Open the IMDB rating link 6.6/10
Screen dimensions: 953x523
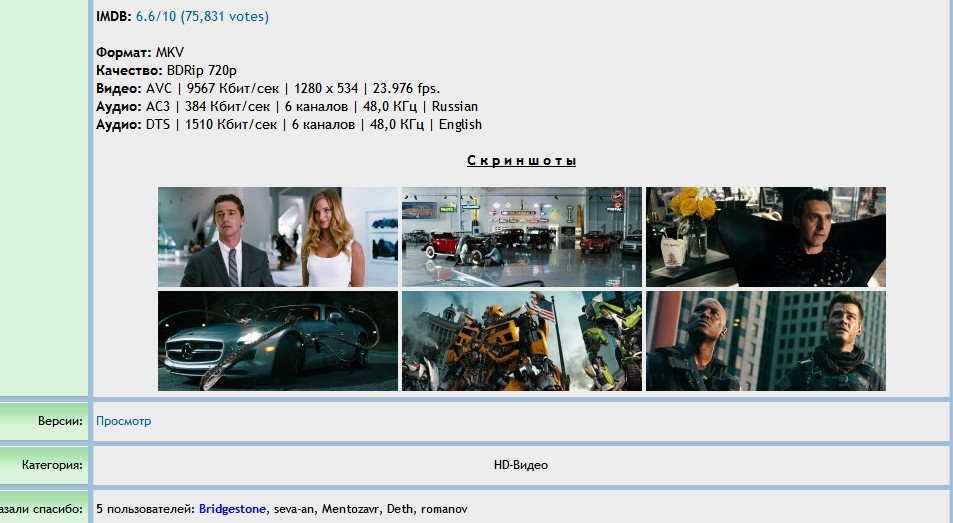[202, 16]
